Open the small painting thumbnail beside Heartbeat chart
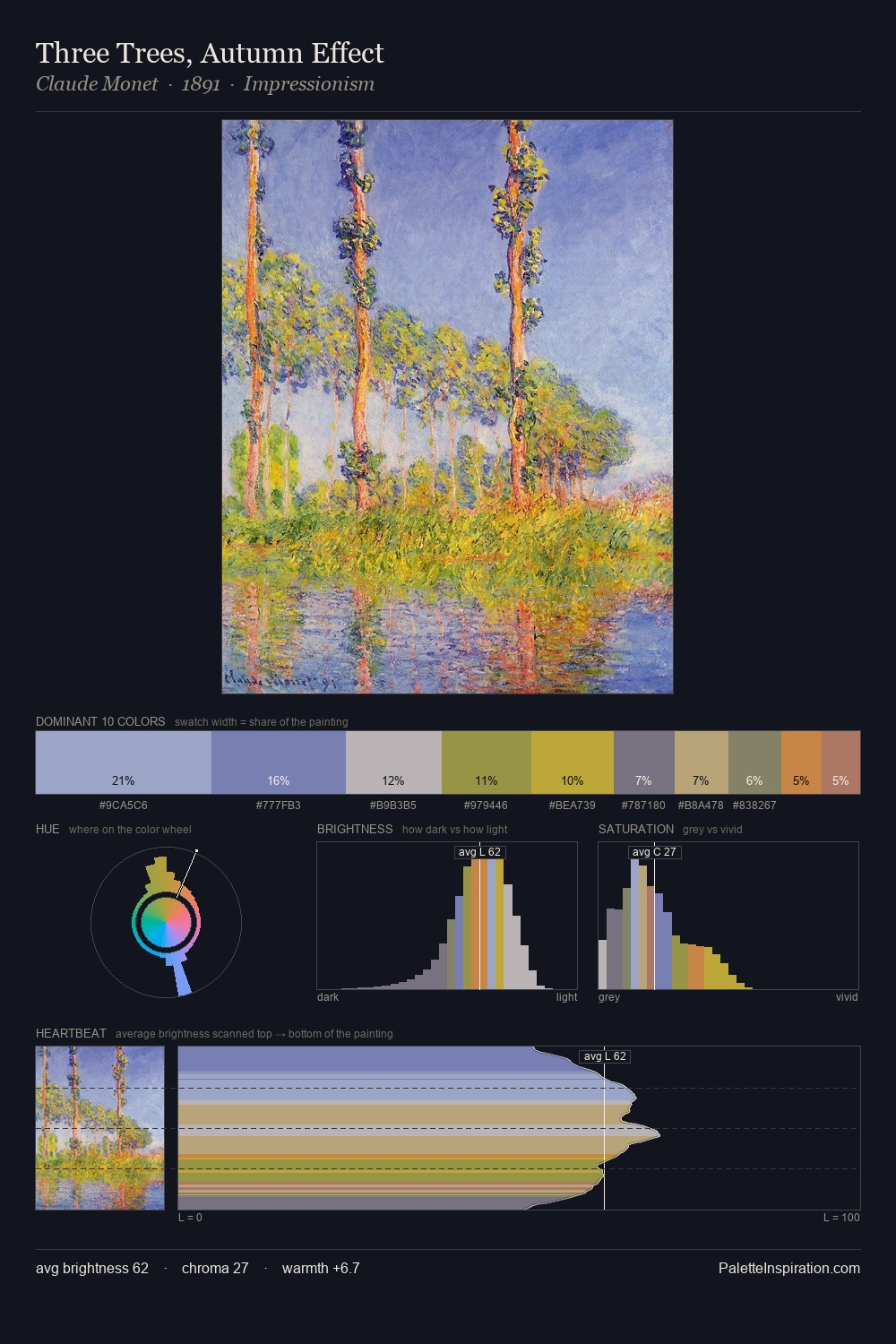The width and height of the screenshot is (896, 1344). click(x=100, y=1128)
